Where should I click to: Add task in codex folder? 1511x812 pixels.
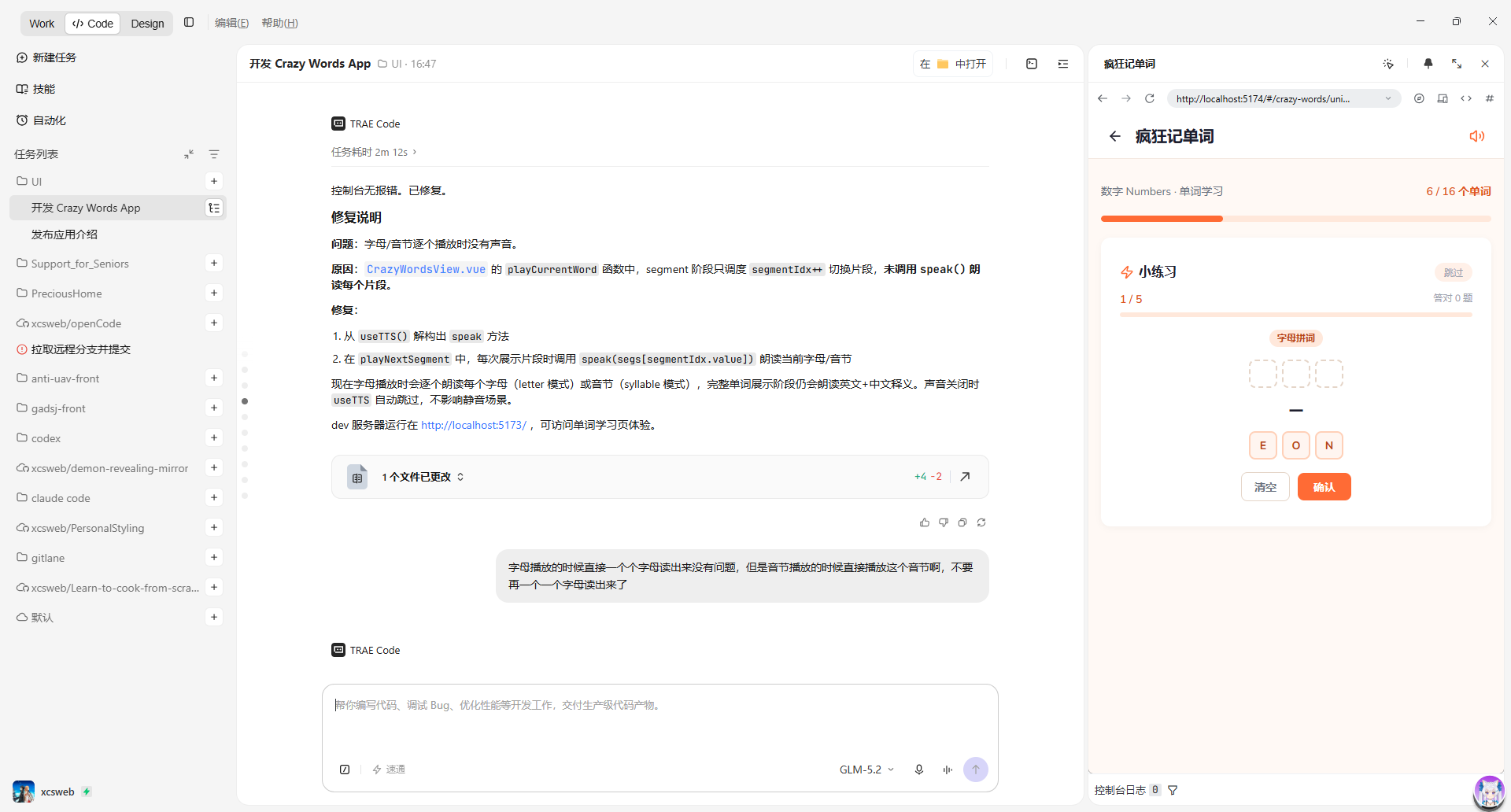click(214, 437)
